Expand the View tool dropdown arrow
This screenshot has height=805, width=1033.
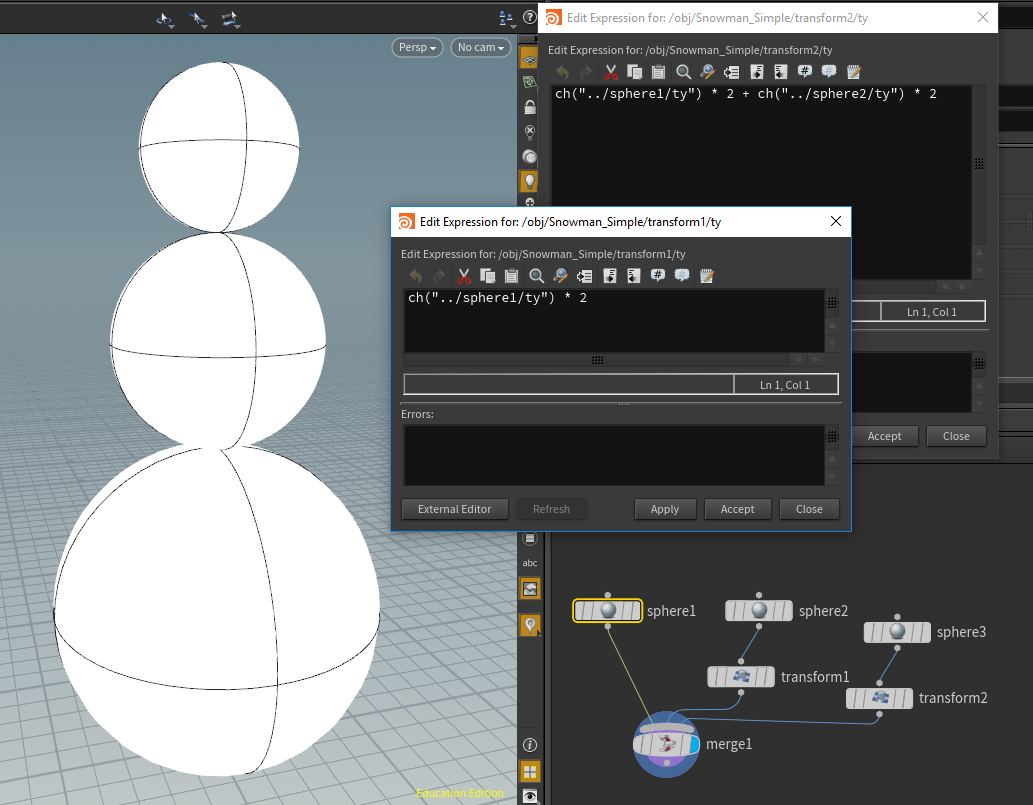172,27
